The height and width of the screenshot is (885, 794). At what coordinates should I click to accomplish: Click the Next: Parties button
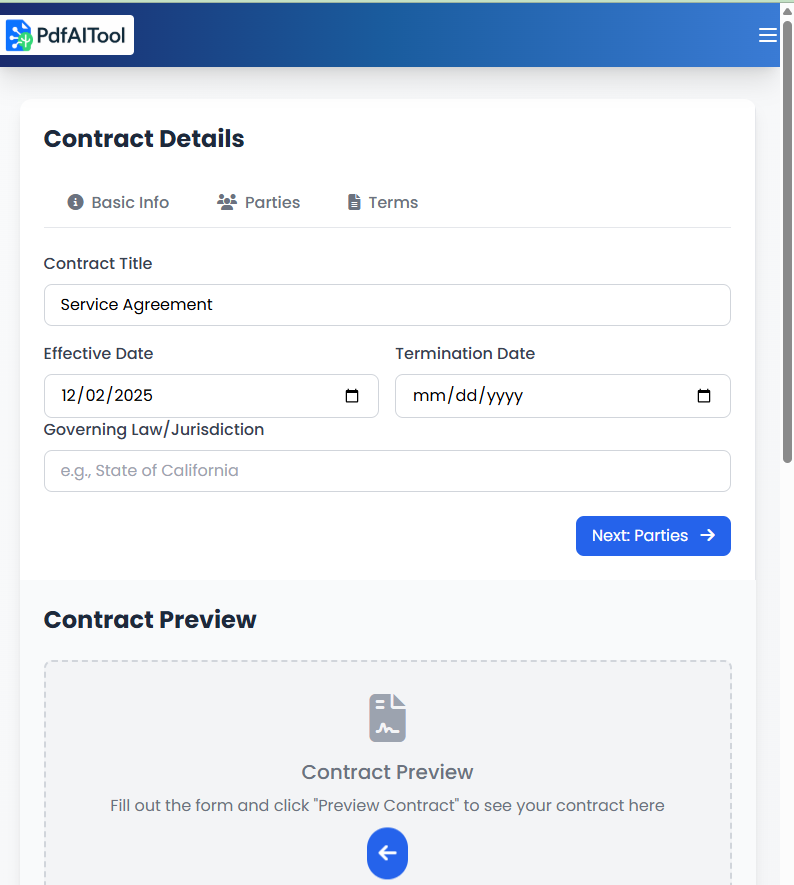653,536
